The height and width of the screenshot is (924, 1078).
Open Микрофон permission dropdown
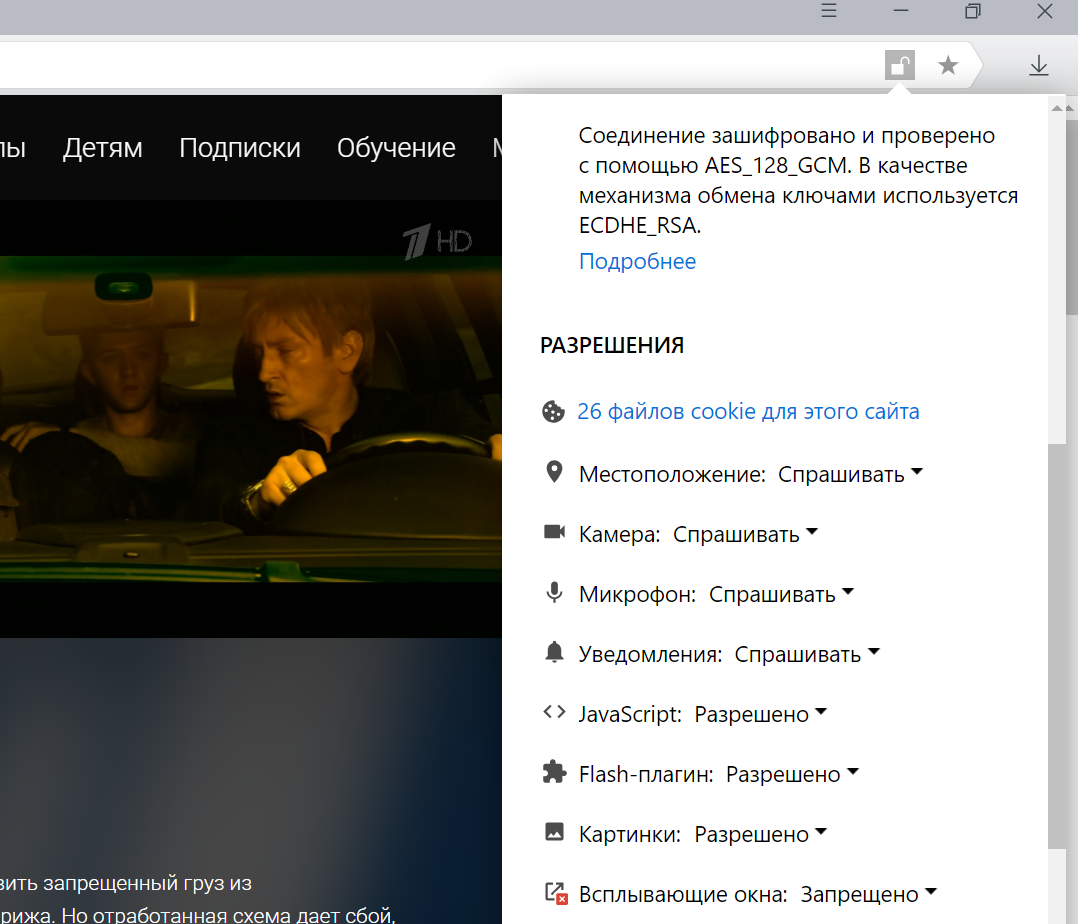[781, 594]
